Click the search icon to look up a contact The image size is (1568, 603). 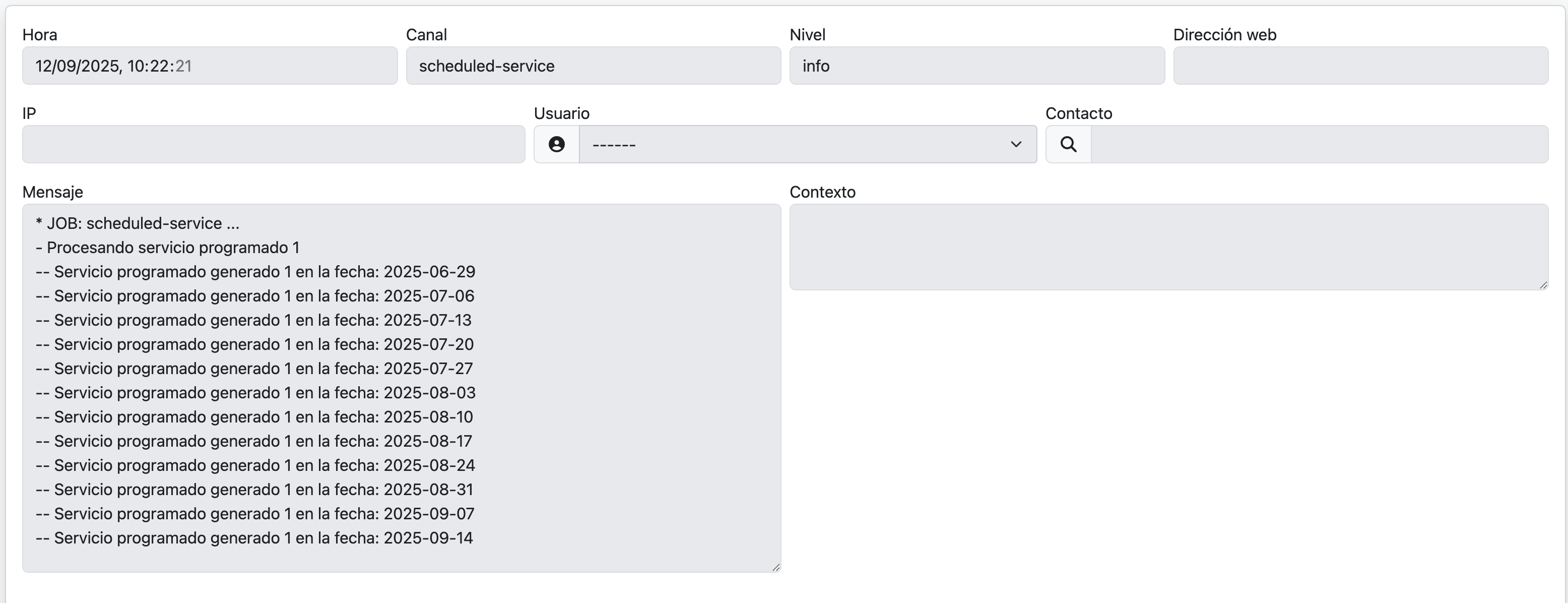1069,144
